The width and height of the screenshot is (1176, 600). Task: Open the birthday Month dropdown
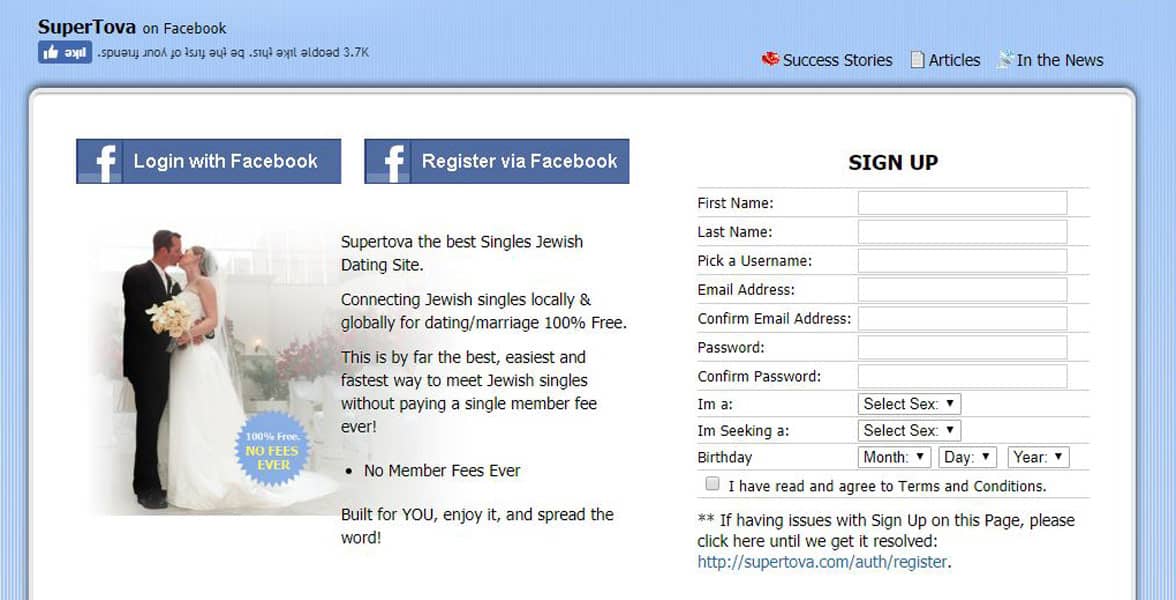click(894, 457)
